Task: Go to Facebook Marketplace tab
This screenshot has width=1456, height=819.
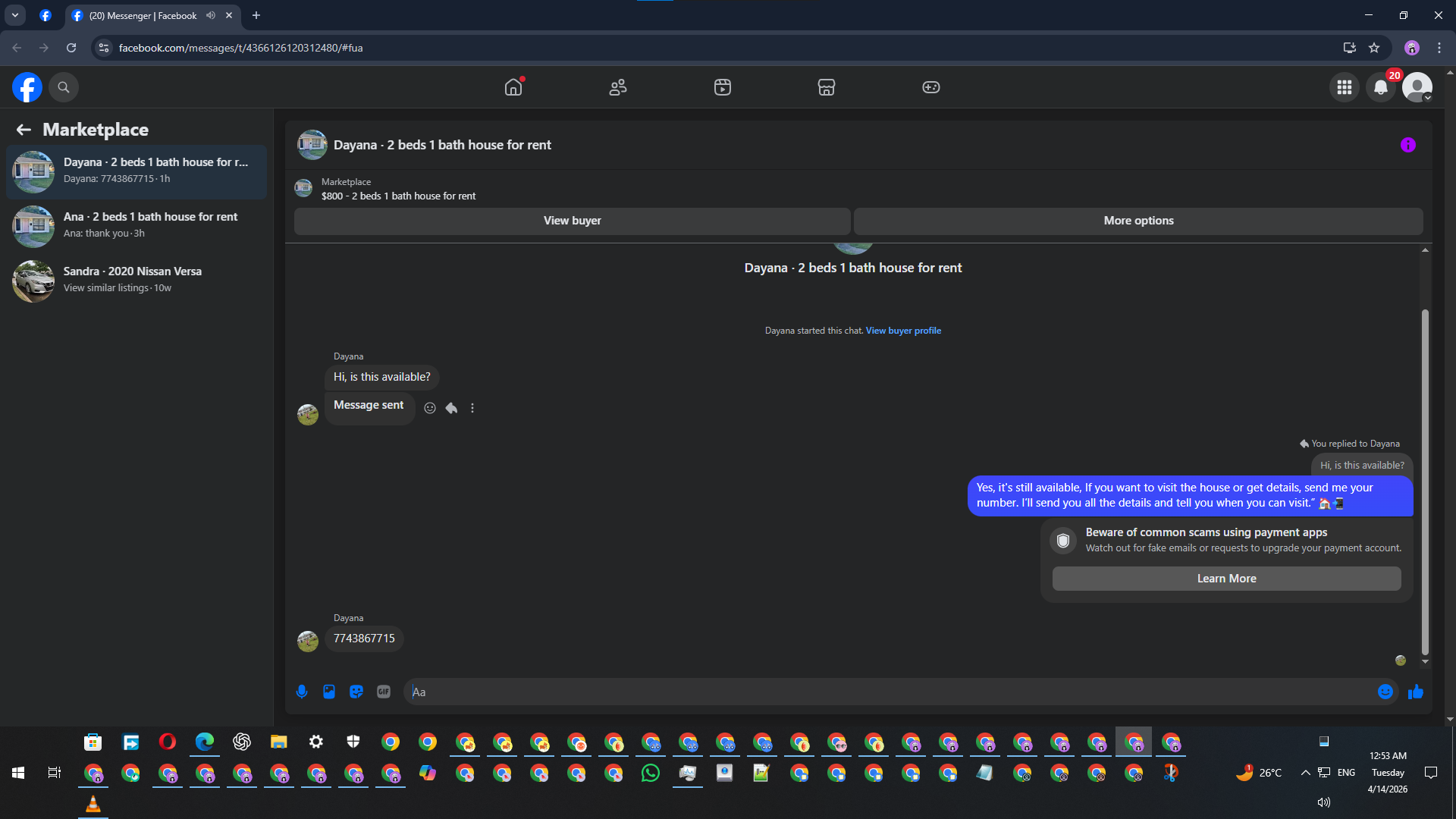Action: (x=827, y=87)
